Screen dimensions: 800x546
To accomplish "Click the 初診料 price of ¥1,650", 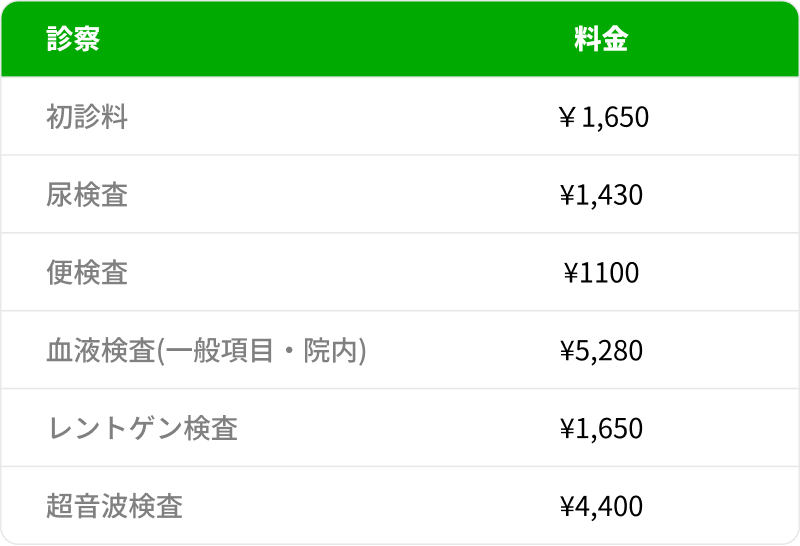I will click(x=602, y=117).
